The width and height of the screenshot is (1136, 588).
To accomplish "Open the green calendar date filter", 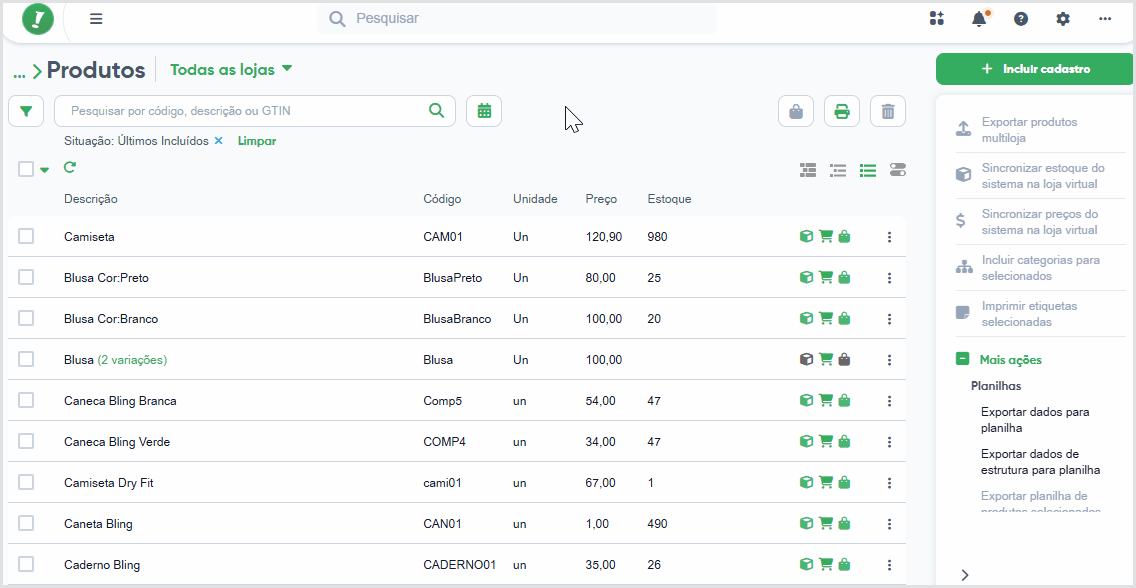I will click(x=484, y=112).
